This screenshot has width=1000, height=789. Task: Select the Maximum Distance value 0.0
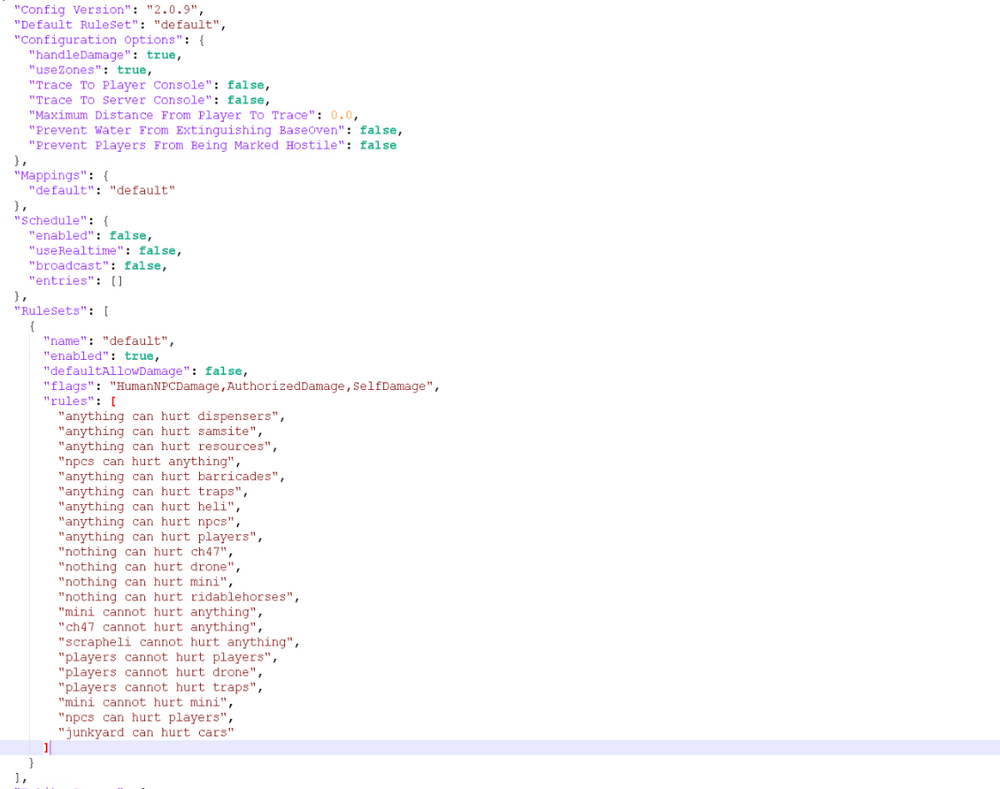(339, 114)
